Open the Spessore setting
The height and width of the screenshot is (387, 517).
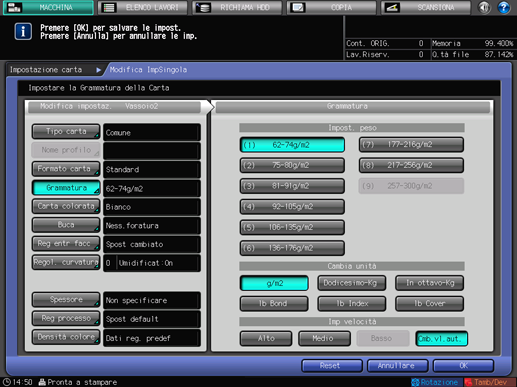coord(66,300)
